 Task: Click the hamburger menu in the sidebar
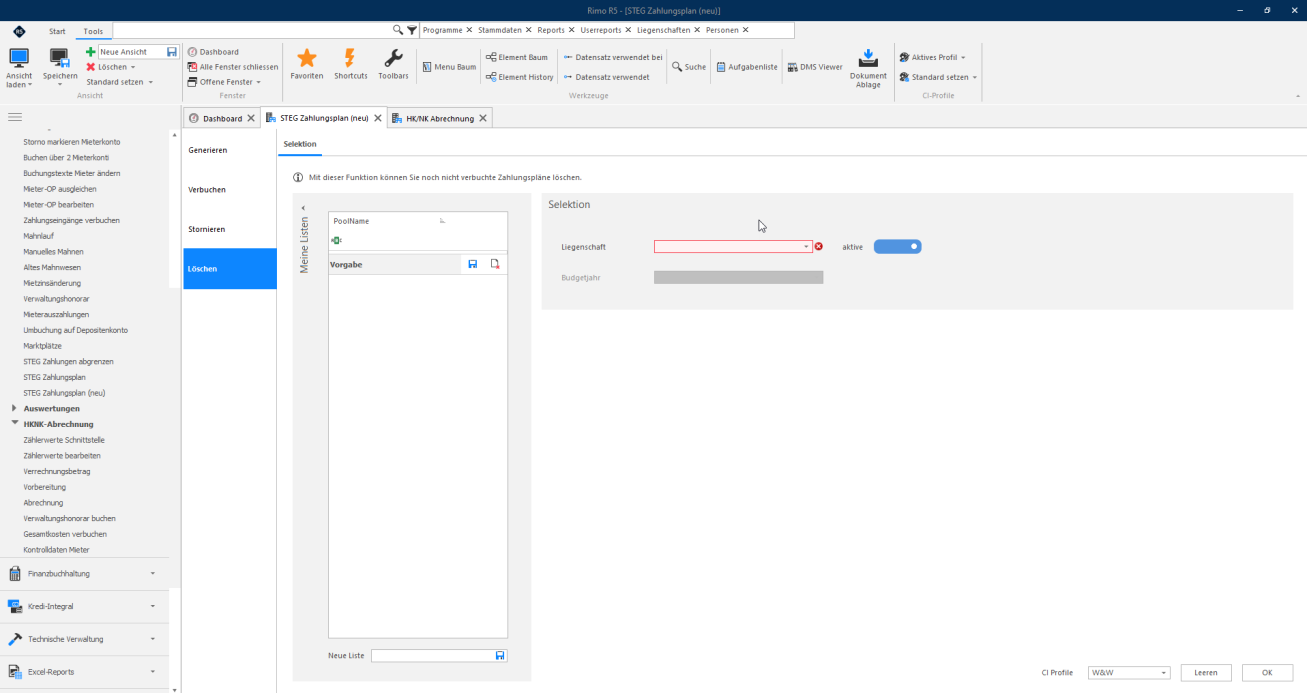15,117
